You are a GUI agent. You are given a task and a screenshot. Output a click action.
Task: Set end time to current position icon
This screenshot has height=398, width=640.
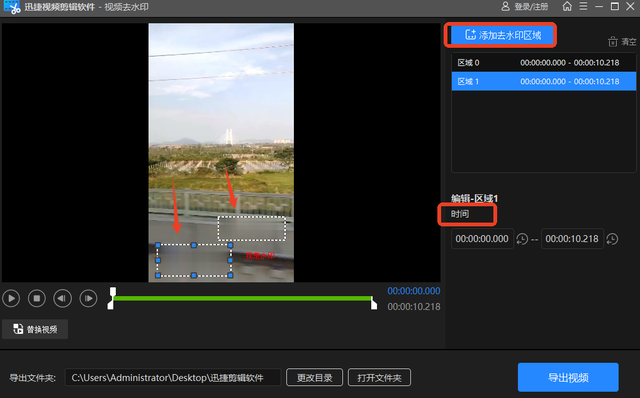pos(612,239)
